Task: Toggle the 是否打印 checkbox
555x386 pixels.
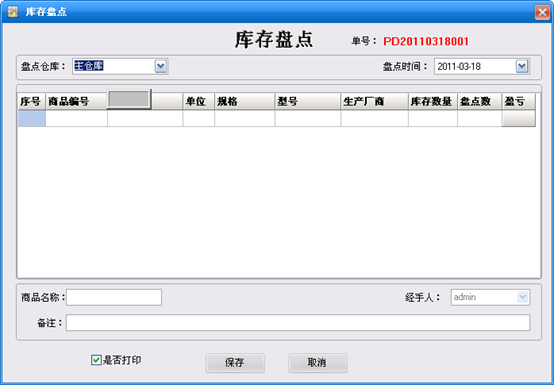Action: pyautogui.click(x=96, y=360)
